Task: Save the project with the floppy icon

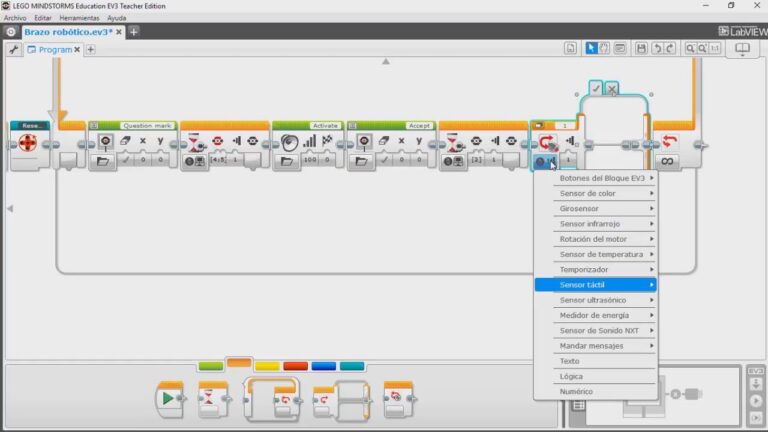Action: tap(641, 48)
